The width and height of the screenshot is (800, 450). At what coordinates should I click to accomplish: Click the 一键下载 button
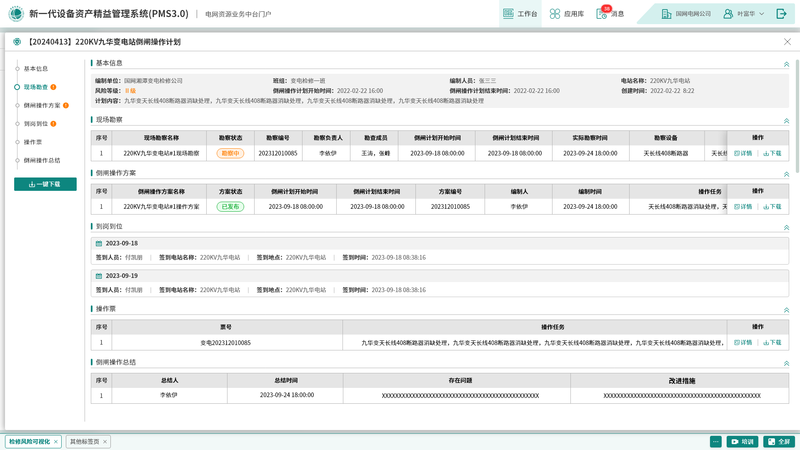point(45,184)
